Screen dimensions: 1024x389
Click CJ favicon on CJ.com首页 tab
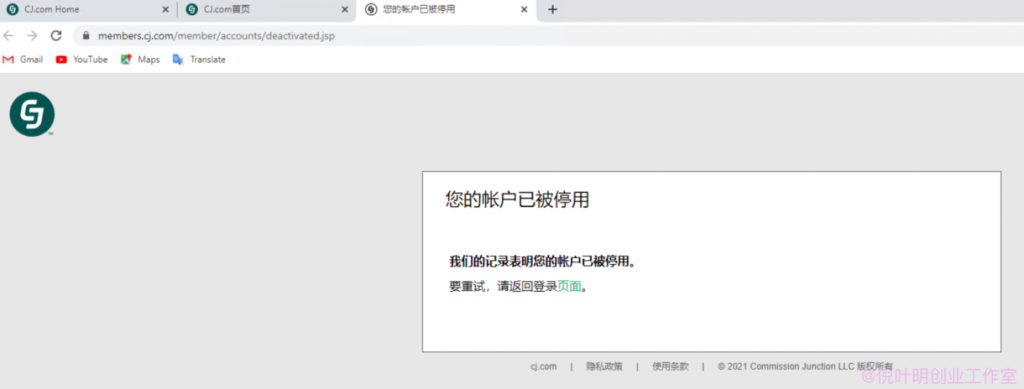[192, 10]
